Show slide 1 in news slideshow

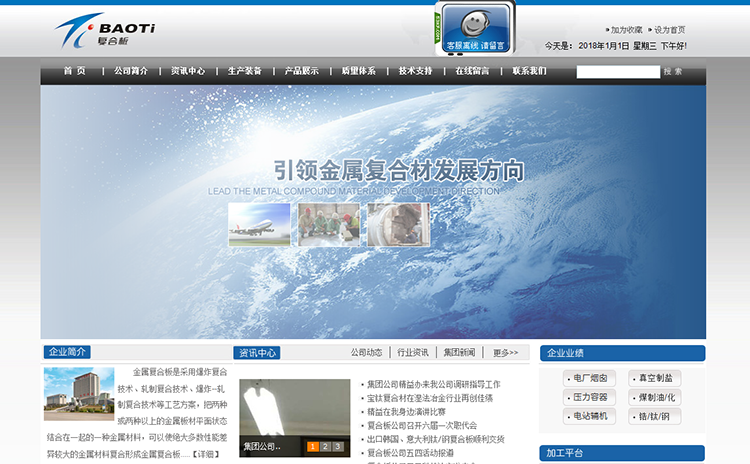(312, 446)
